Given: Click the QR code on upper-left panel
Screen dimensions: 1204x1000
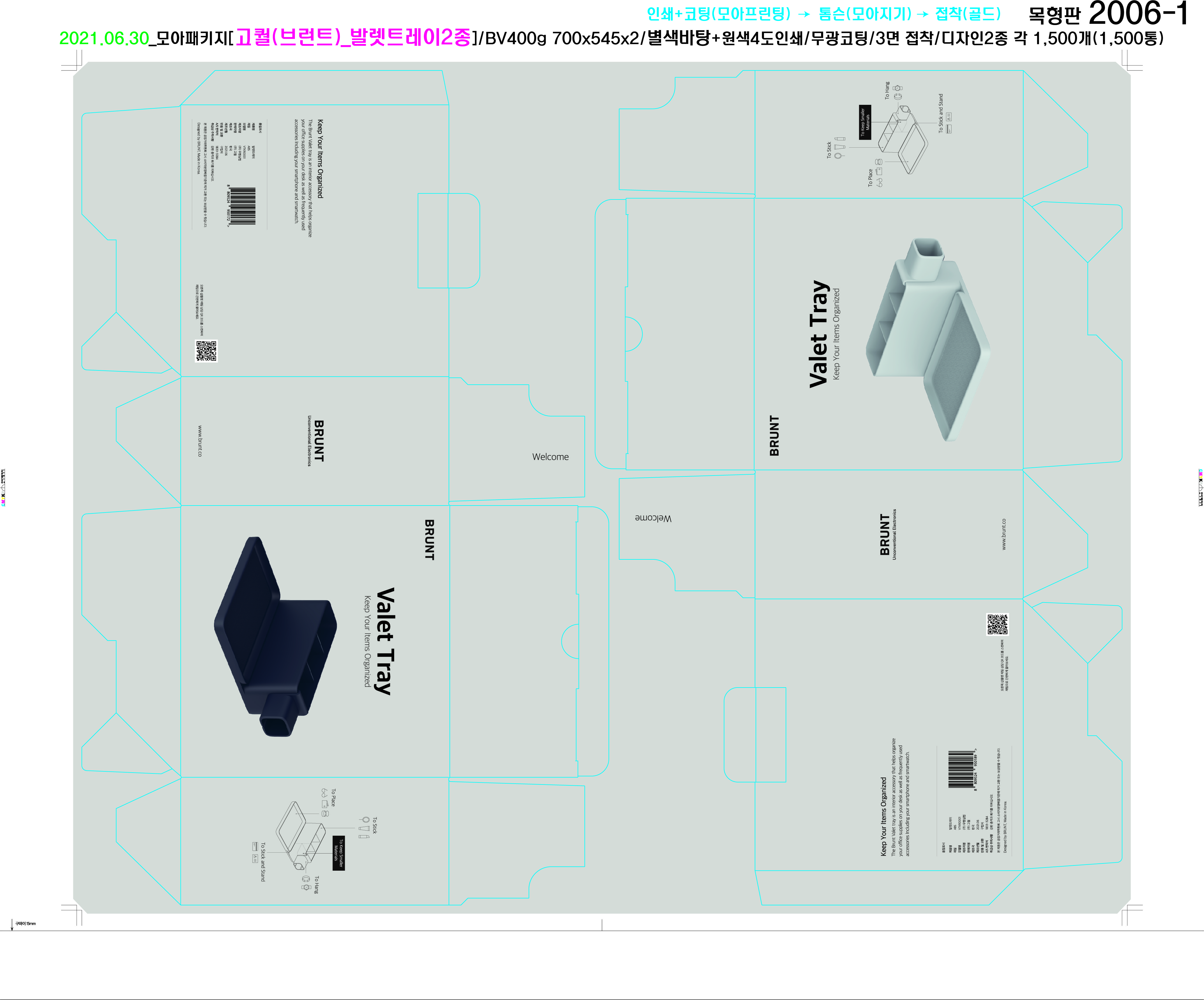Looking at the screenshot, I should [206, 351].
